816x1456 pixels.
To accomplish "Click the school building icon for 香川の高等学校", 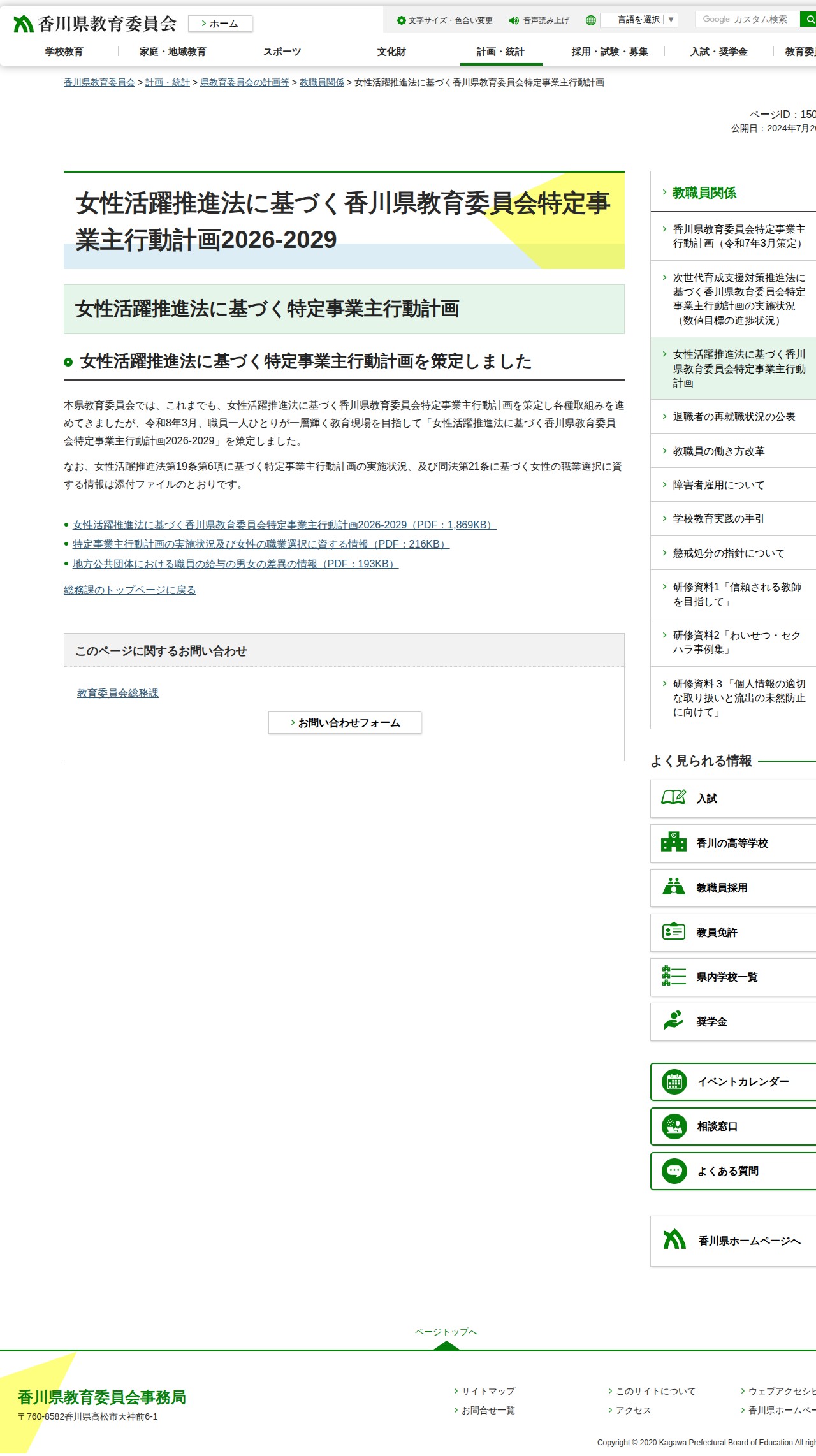I will 674,842.
